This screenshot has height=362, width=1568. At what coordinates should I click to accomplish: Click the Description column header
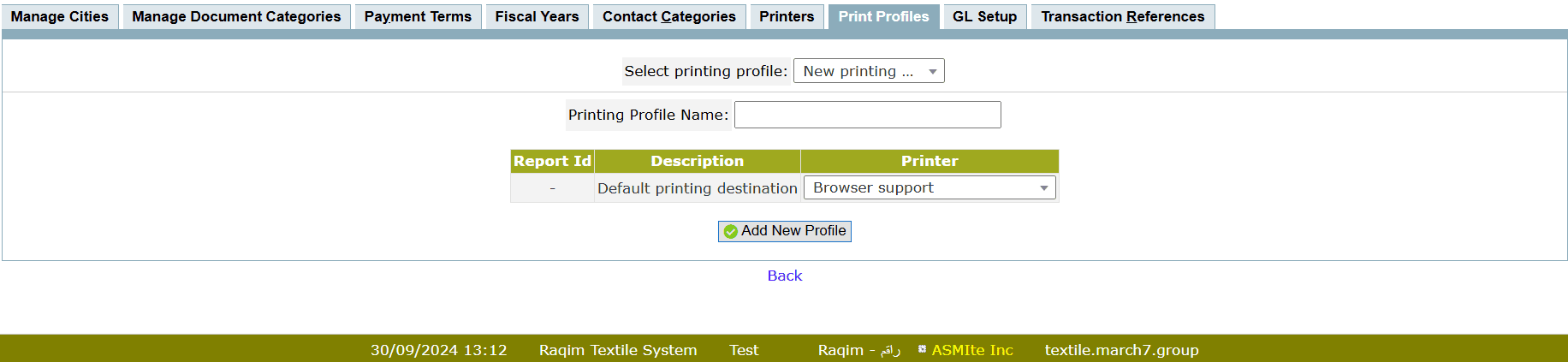697,161
